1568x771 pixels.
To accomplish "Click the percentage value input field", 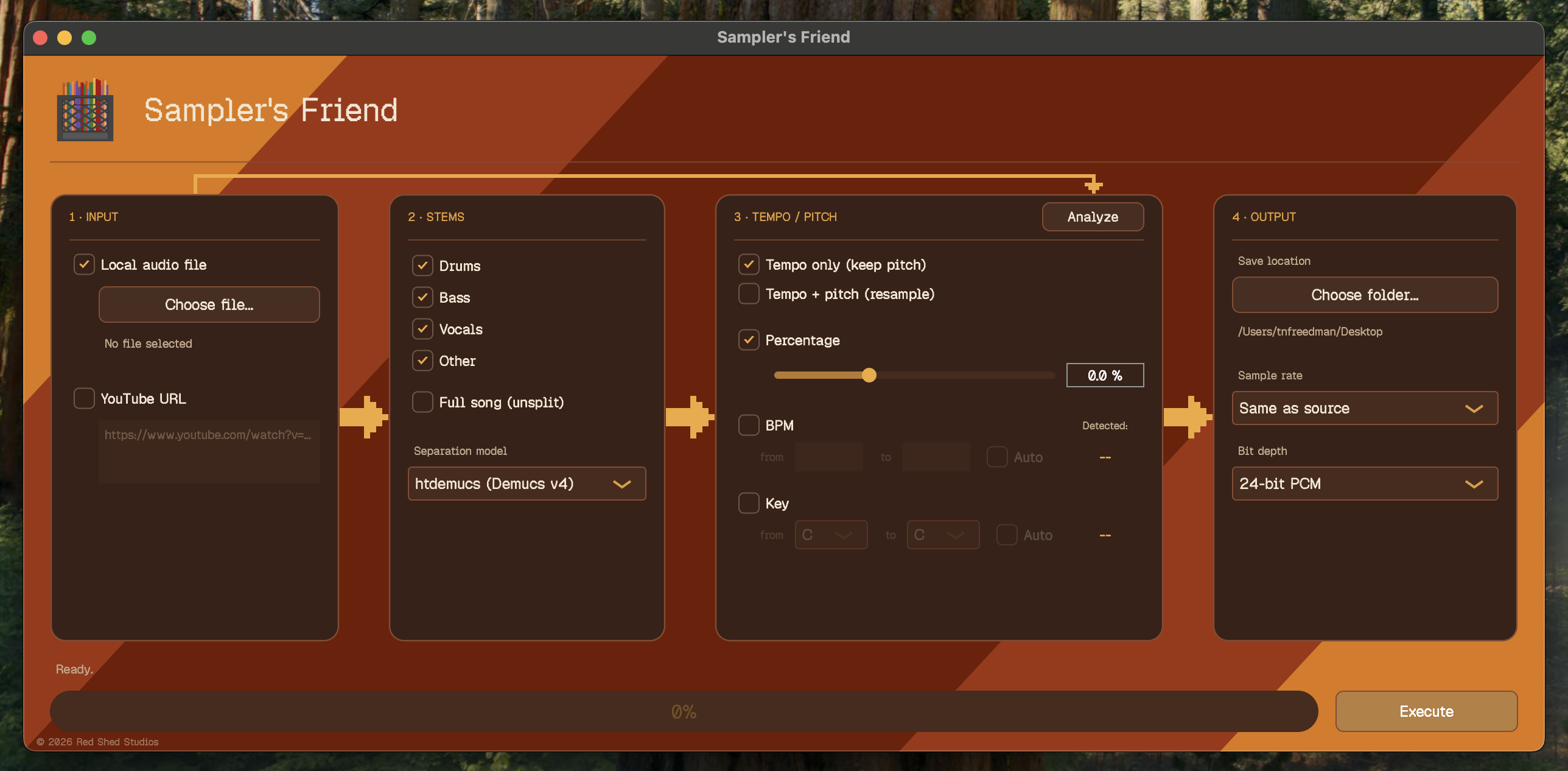I will 1105,375.
